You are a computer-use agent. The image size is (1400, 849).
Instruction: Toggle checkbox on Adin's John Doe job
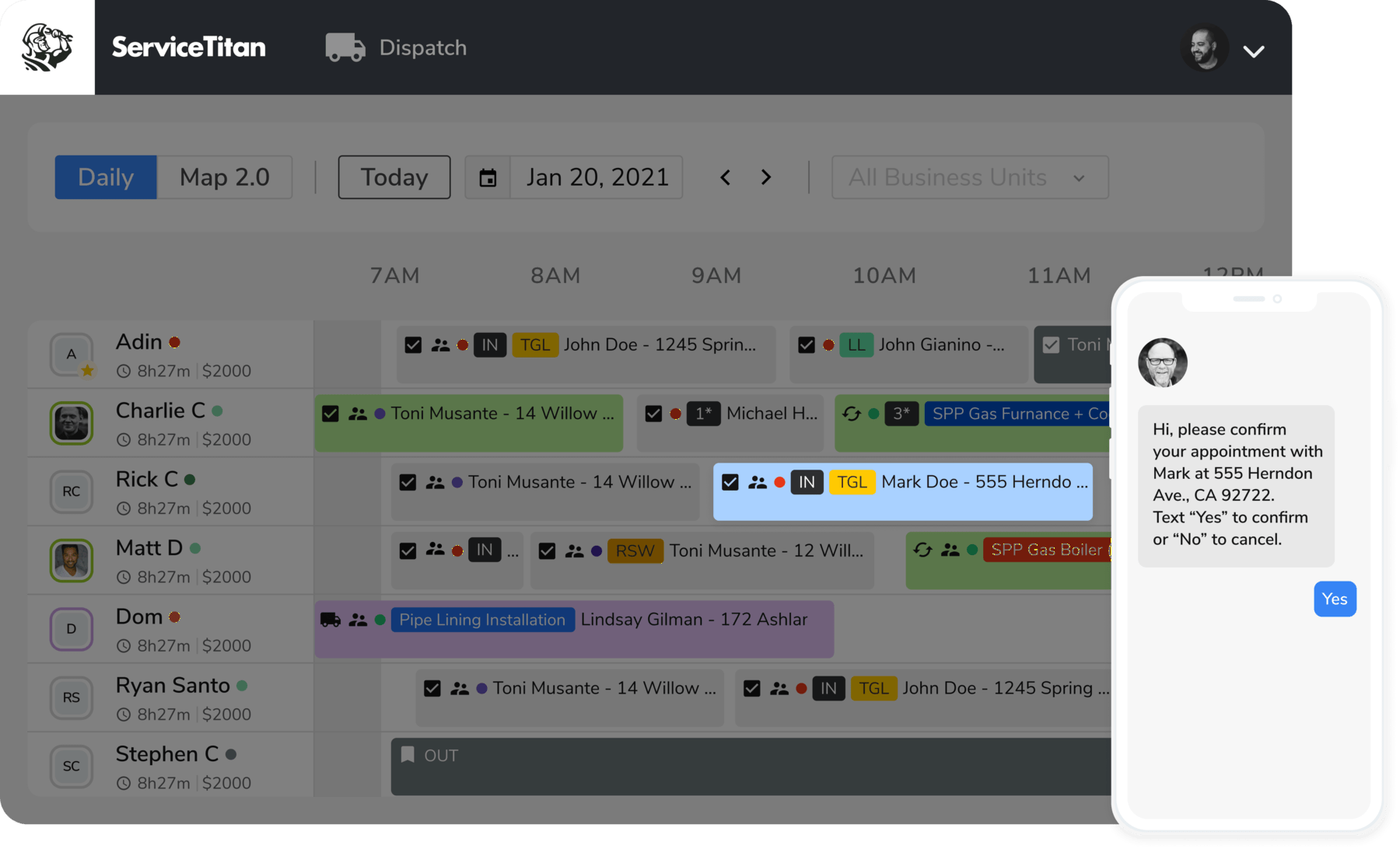click(x=413, y=344)
